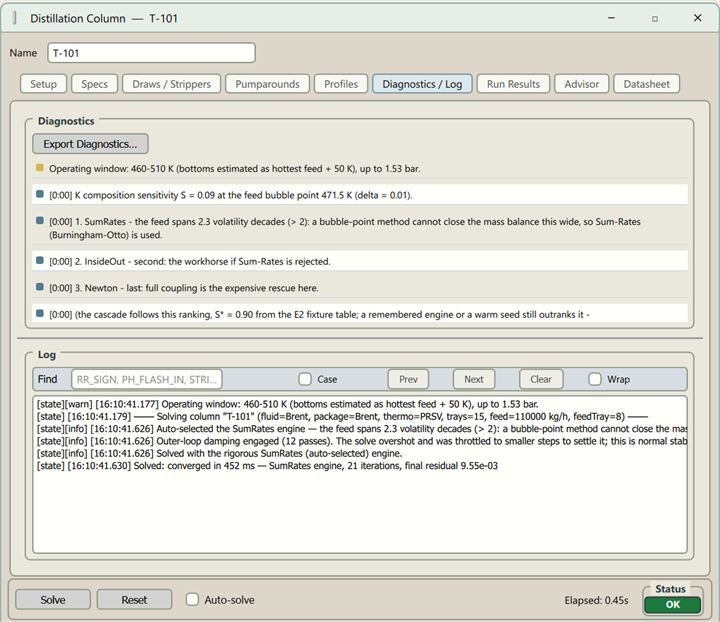
Task: Go to the Pumparounds tab
Action: point(267,84)
